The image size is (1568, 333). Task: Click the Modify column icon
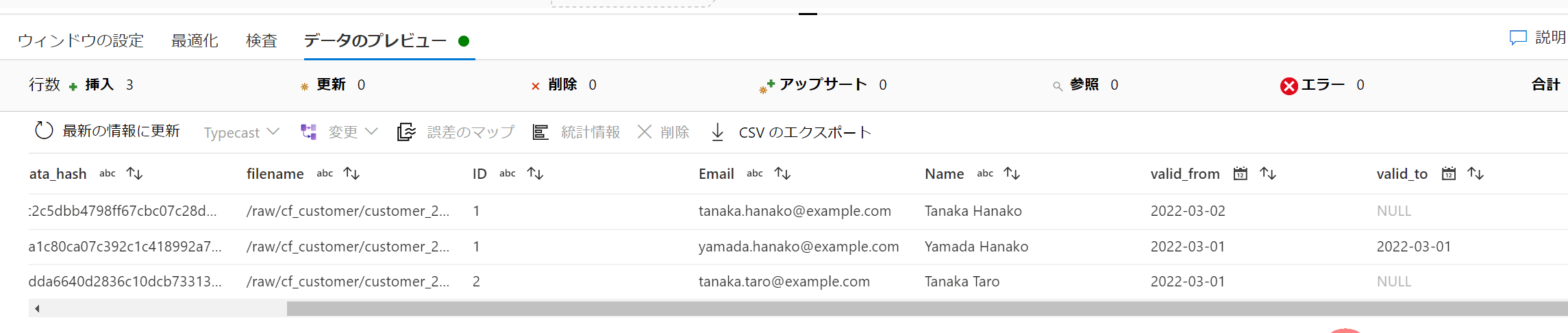tap(309, 132)
